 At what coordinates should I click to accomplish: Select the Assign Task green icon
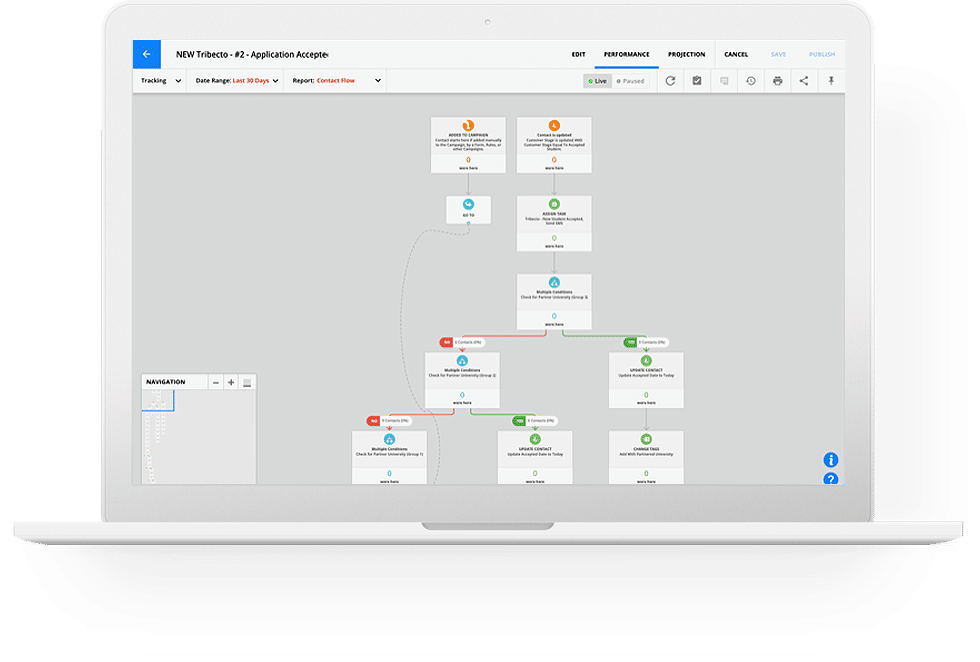tap(554, 204)
